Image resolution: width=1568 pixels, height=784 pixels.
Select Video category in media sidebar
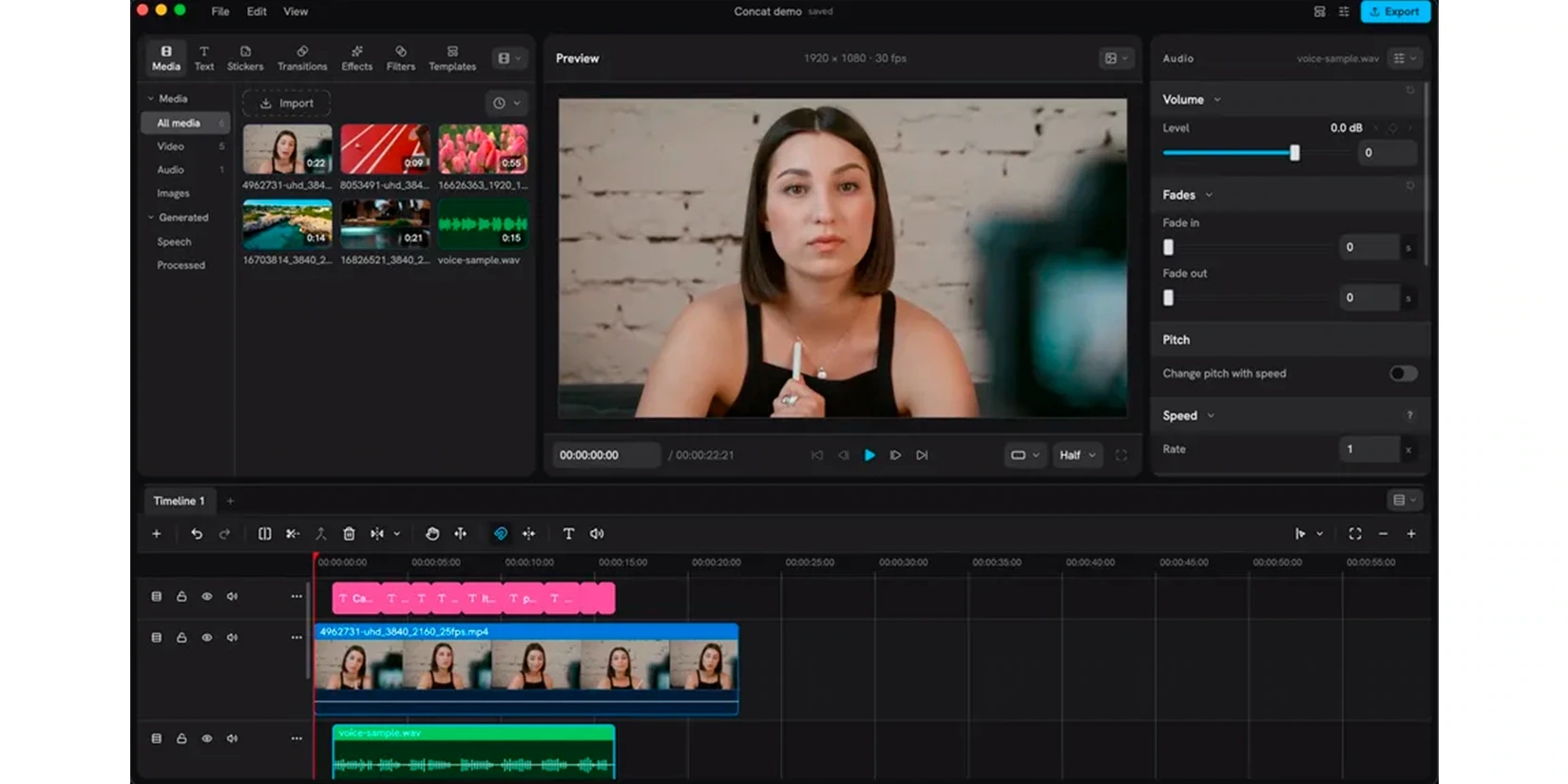coord(171,146)
